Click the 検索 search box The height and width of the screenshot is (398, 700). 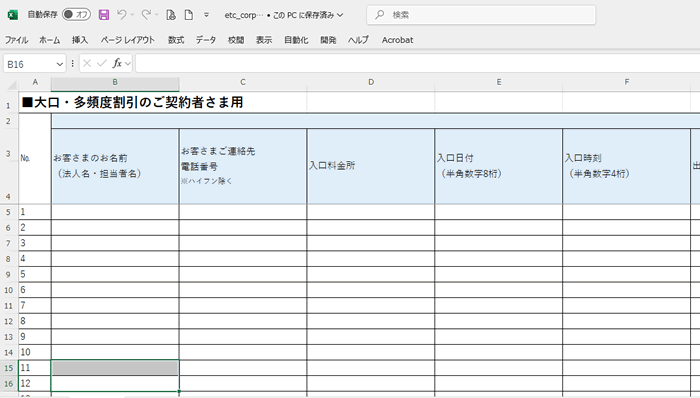click(481, 15)
